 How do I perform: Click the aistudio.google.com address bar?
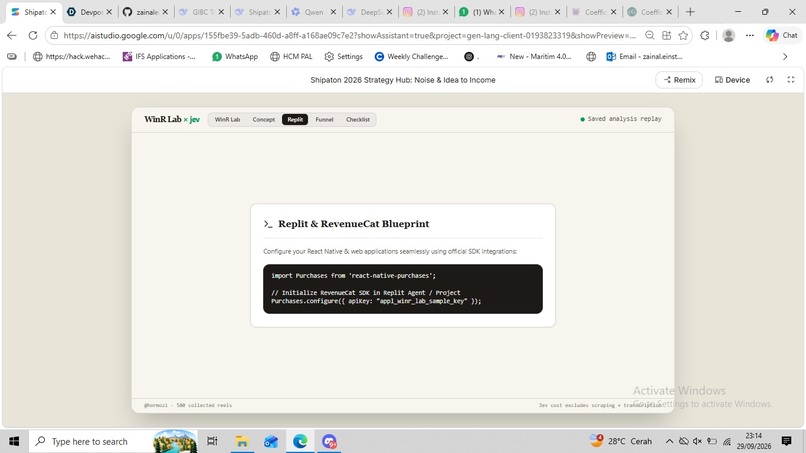coord(350,35)
